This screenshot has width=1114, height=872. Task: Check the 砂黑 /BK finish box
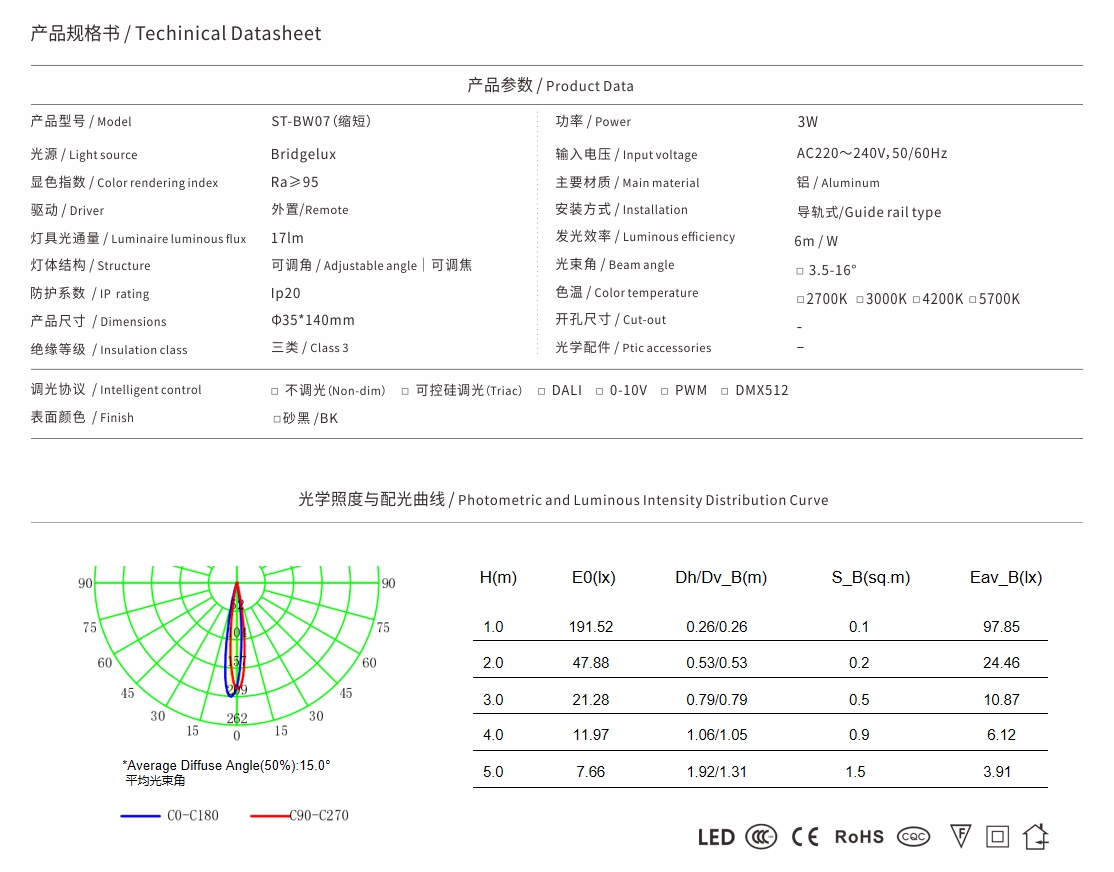277,419
